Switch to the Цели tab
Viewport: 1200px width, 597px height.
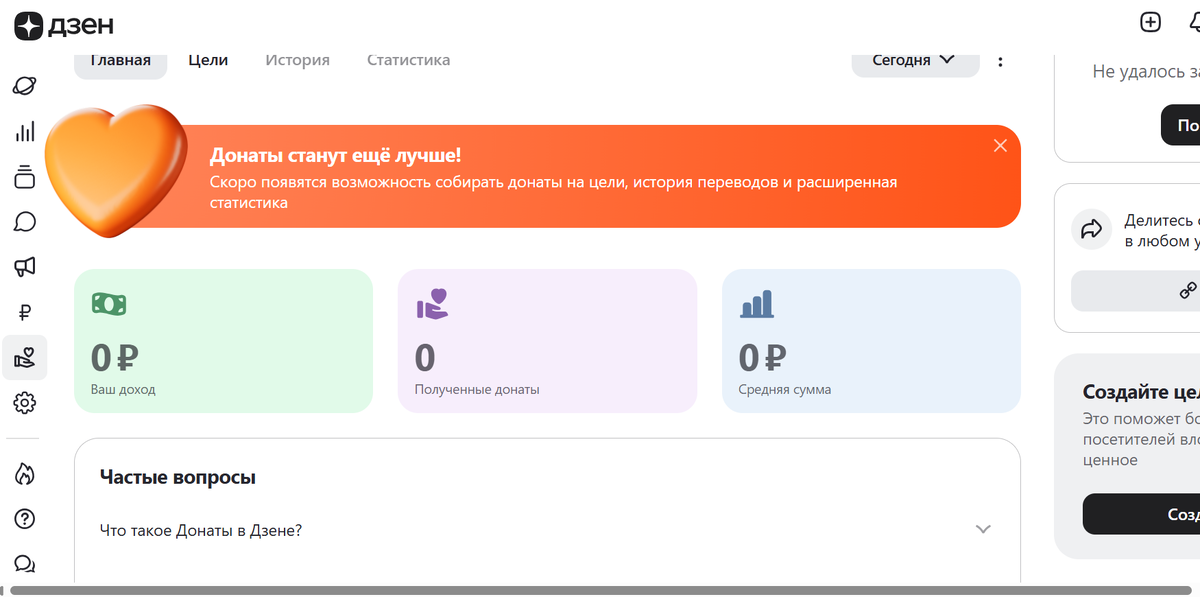coord(207,60)
